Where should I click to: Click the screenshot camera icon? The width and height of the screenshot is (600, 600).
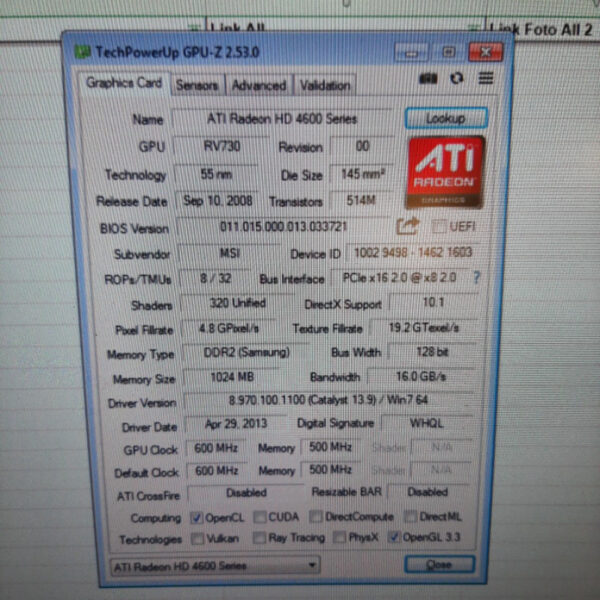[428, 78]
